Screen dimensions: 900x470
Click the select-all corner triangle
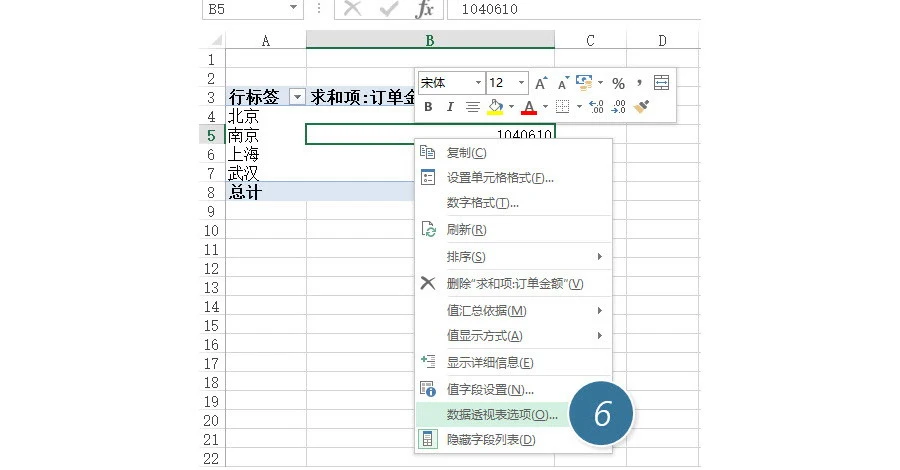click(x=216, y=41)
